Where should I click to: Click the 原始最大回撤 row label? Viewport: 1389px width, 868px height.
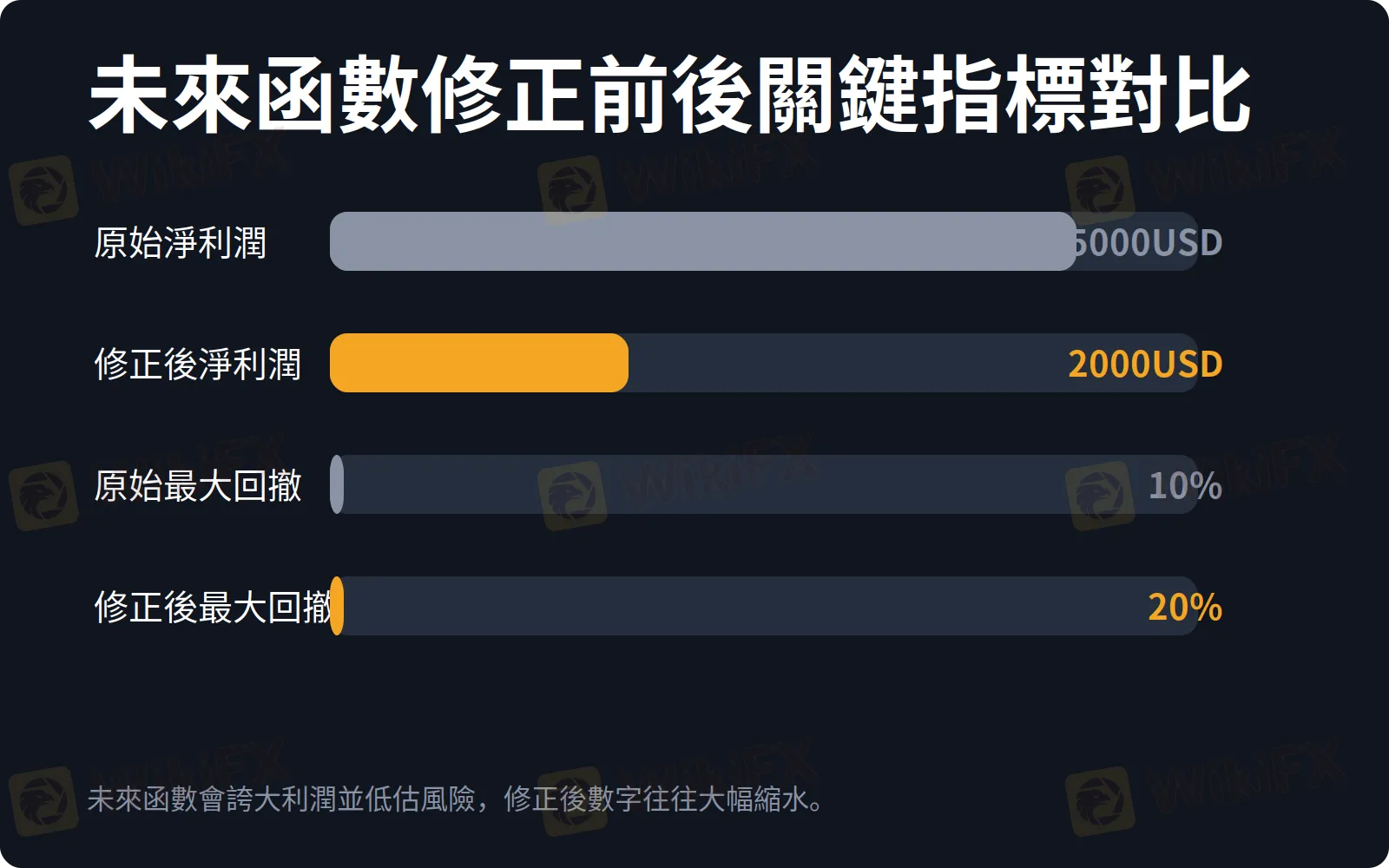tap(198, 485)
